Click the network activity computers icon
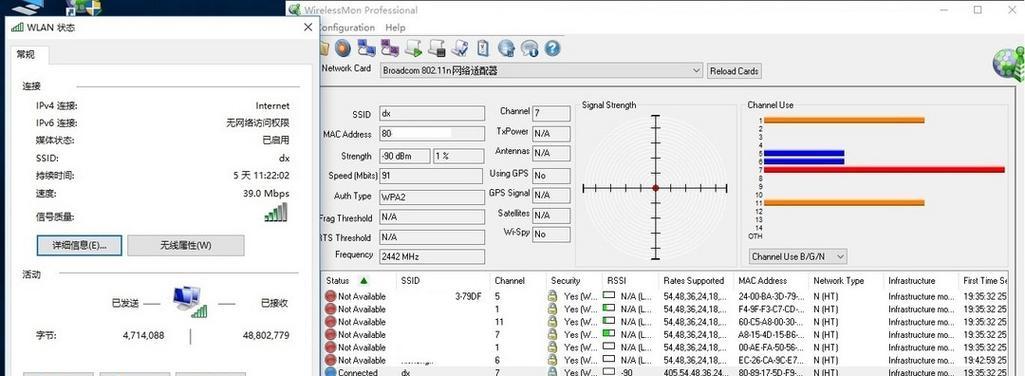This screenshot has width=1025, height=376. coord(190,302)
